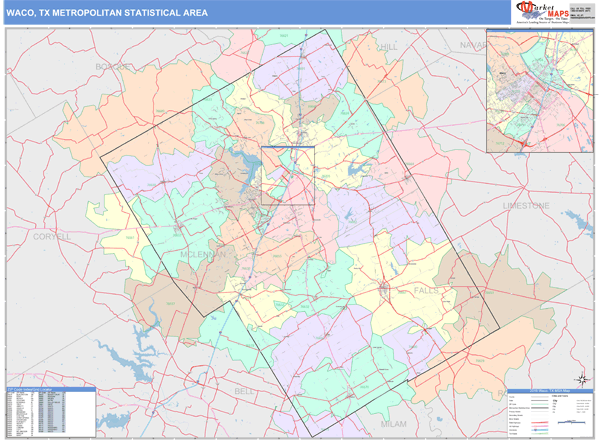
Task: Open the downtown Waco inset map
Action: (539, 90)
